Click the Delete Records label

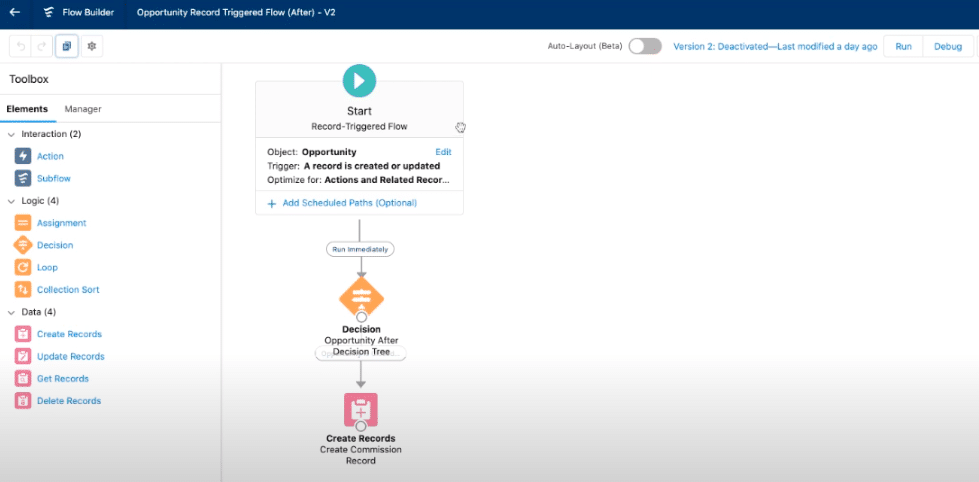69,401
